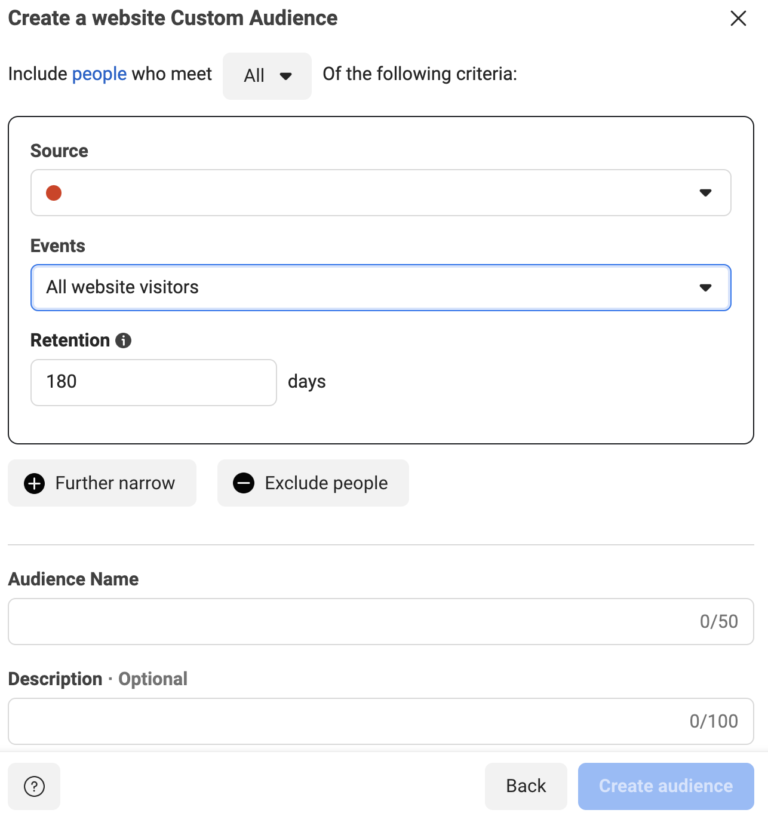The height and width of the screenshot is (816, 768).
Task: Click the red pixel dot in Source field
Action: click(53, 192)
